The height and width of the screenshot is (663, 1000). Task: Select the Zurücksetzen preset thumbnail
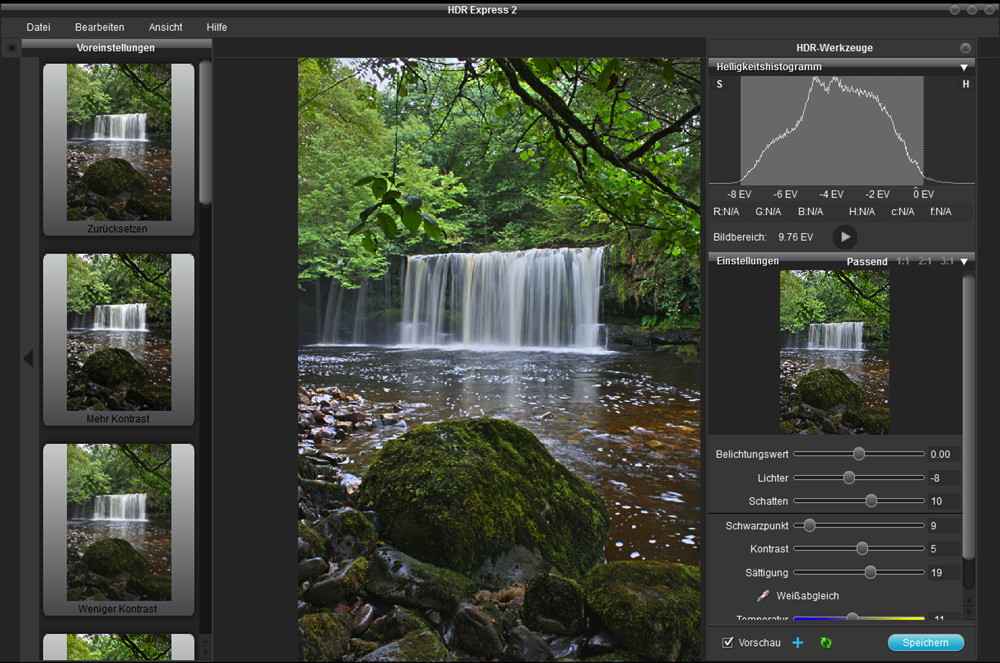point(119,149)
